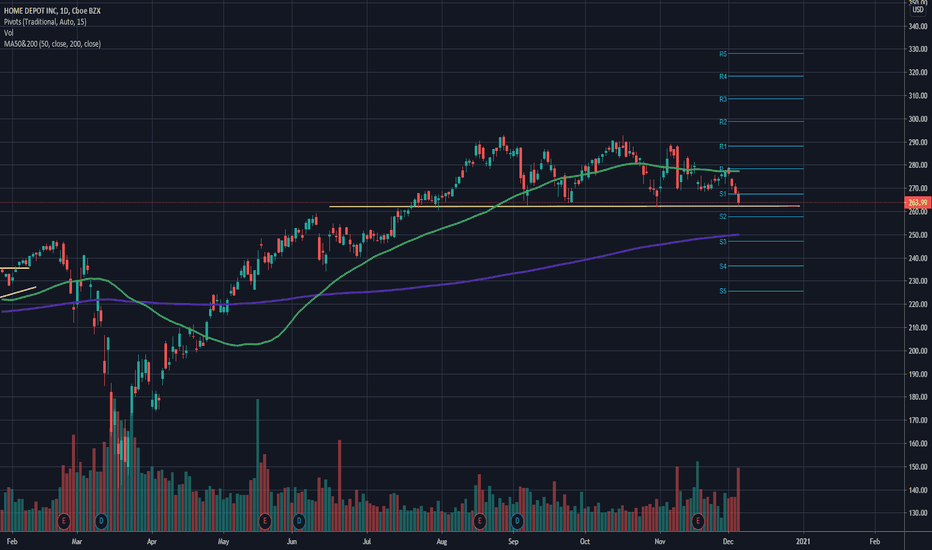
Task: Click the 280.00 price axis label
Action: tap(918, 165)
